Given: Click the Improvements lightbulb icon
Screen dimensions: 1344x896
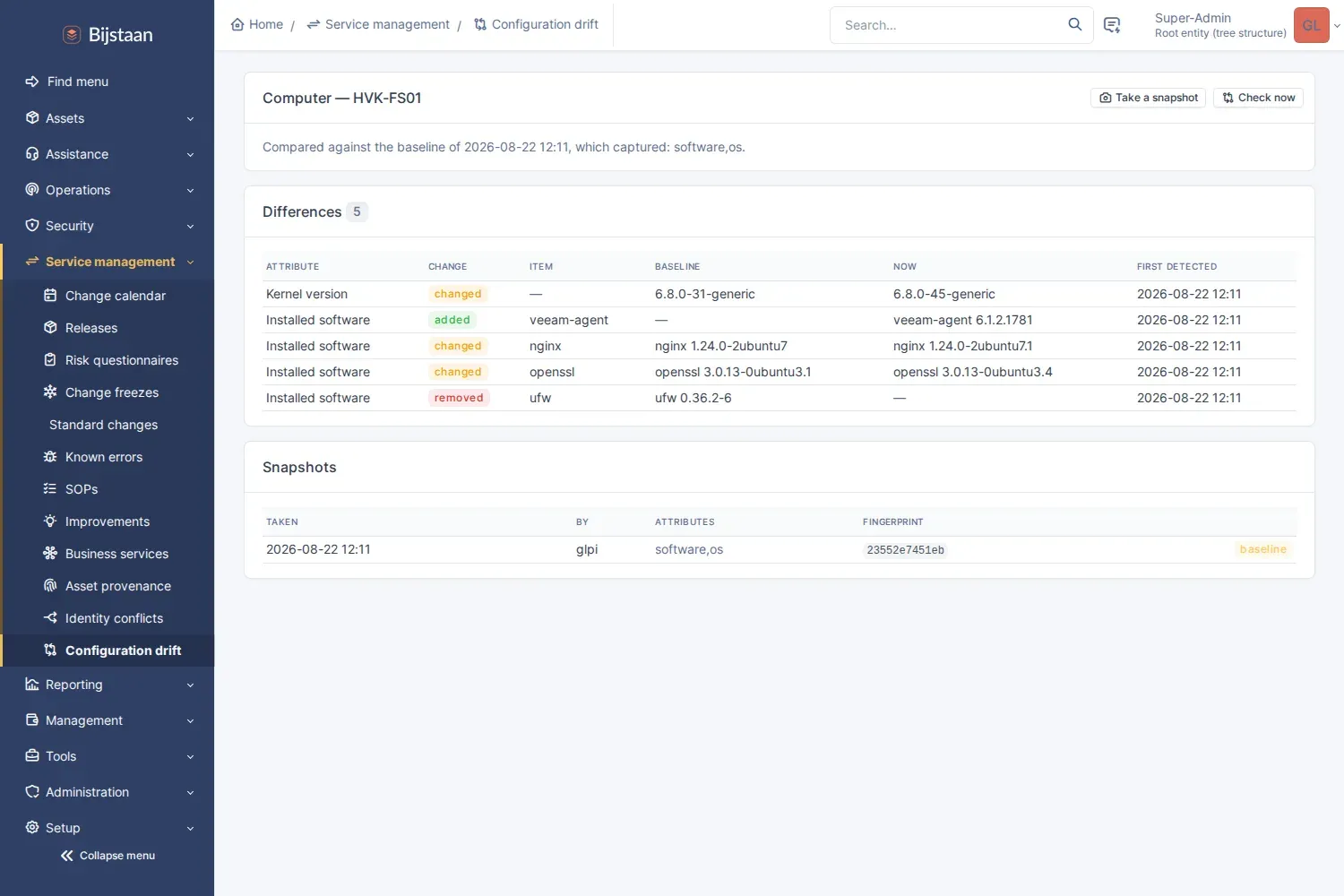Looking at the screenshot, I should (x=50, y=521).
